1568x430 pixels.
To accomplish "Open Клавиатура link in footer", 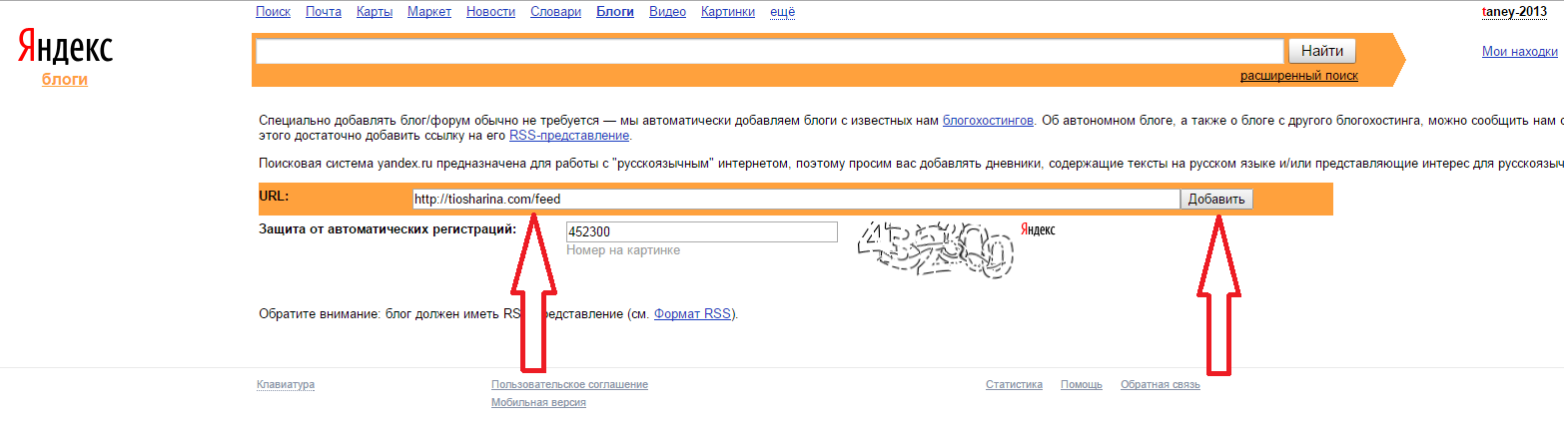I will 286,384.
